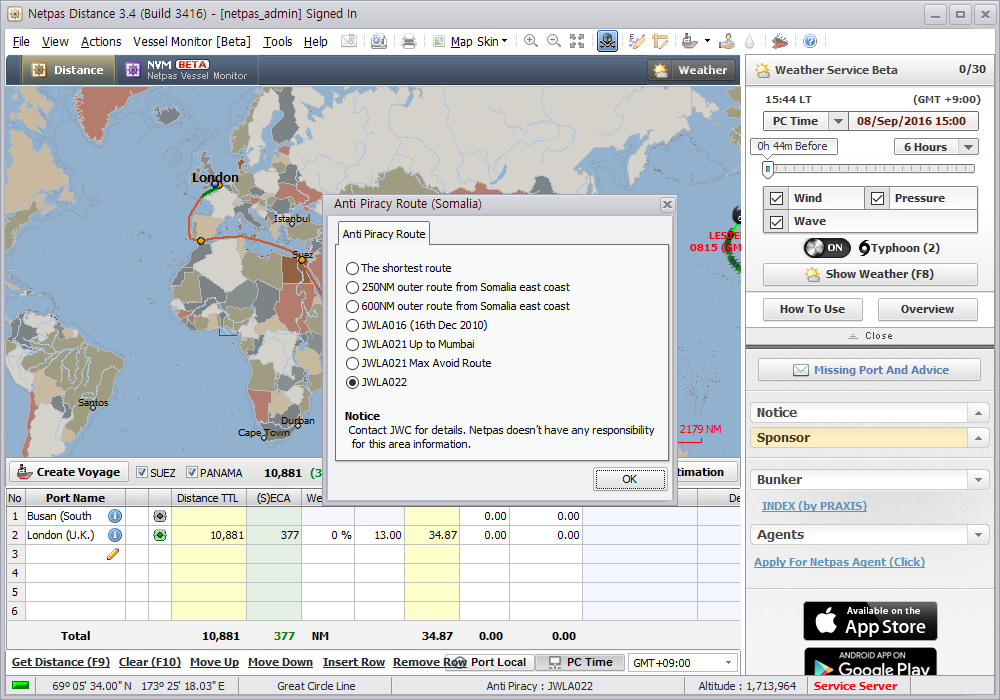Select JWLA021 Up to Mumbai option
This screenshot has height=700, width=1000.
[352, 344]
